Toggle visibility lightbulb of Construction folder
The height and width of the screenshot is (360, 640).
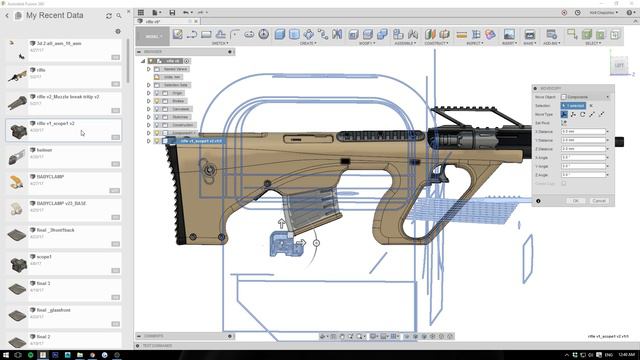pyautogui.click(x=157, y=125)
